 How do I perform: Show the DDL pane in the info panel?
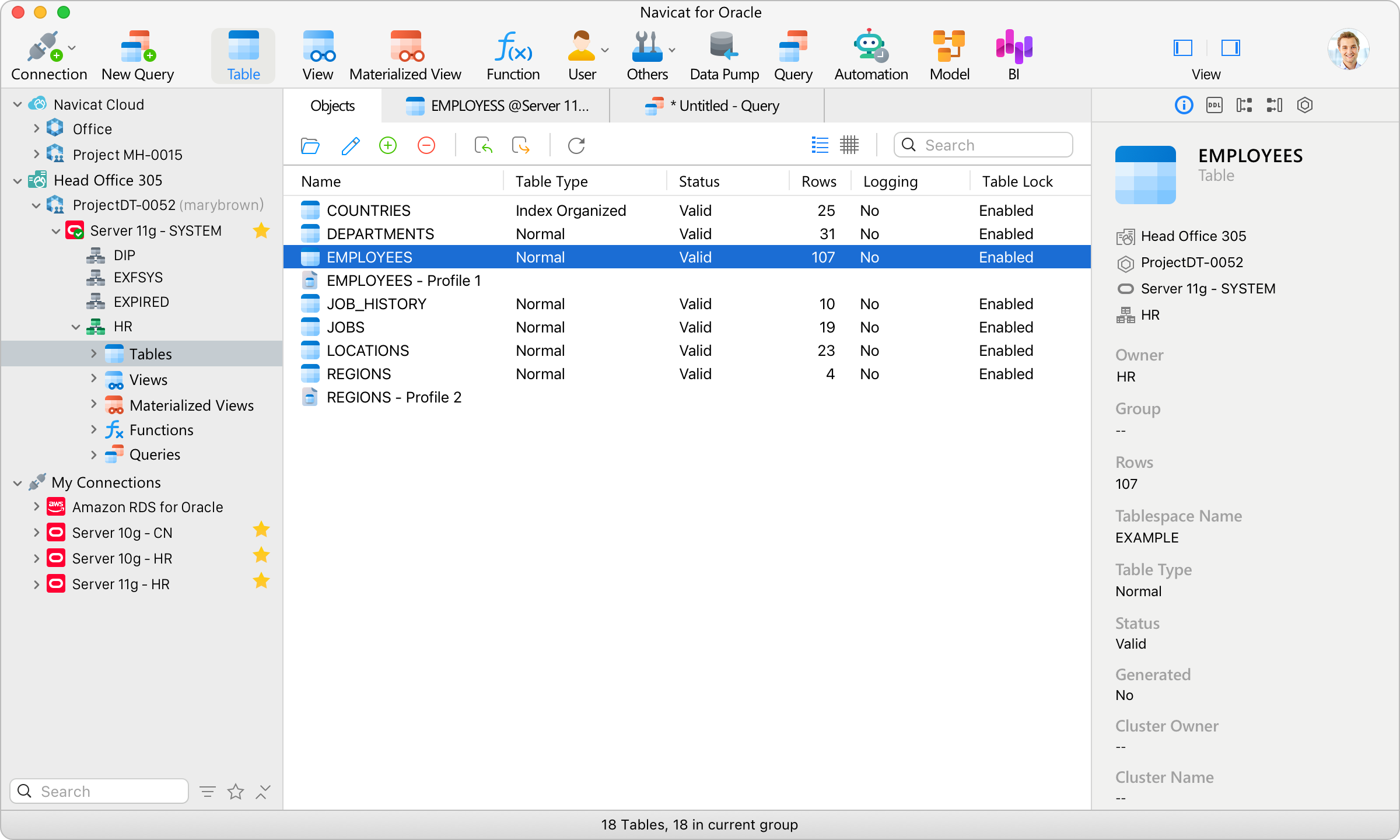(1214, 105)
